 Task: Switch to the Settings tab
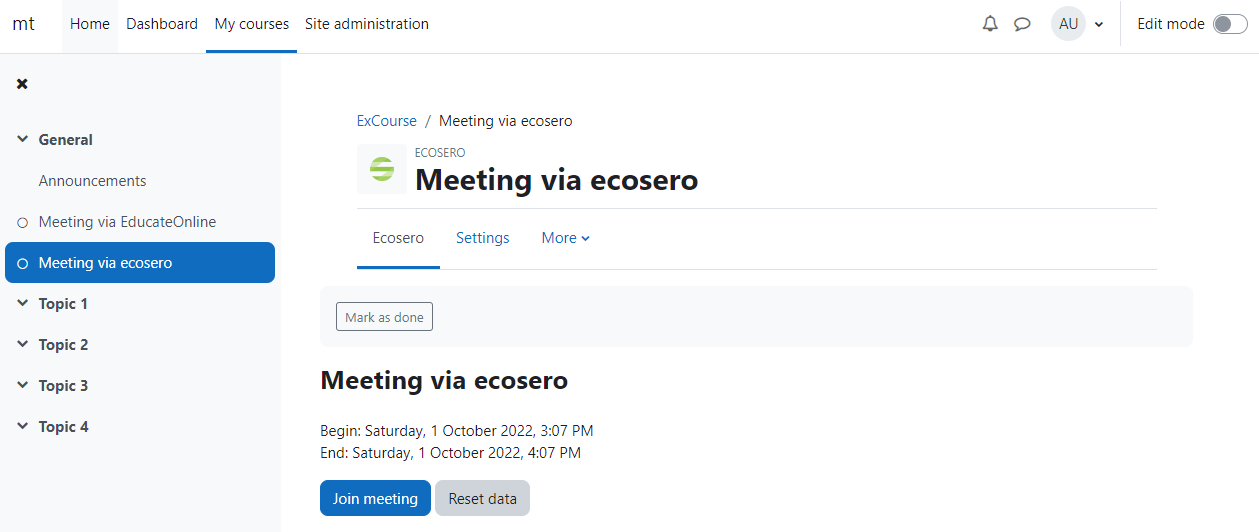[482, 238]
